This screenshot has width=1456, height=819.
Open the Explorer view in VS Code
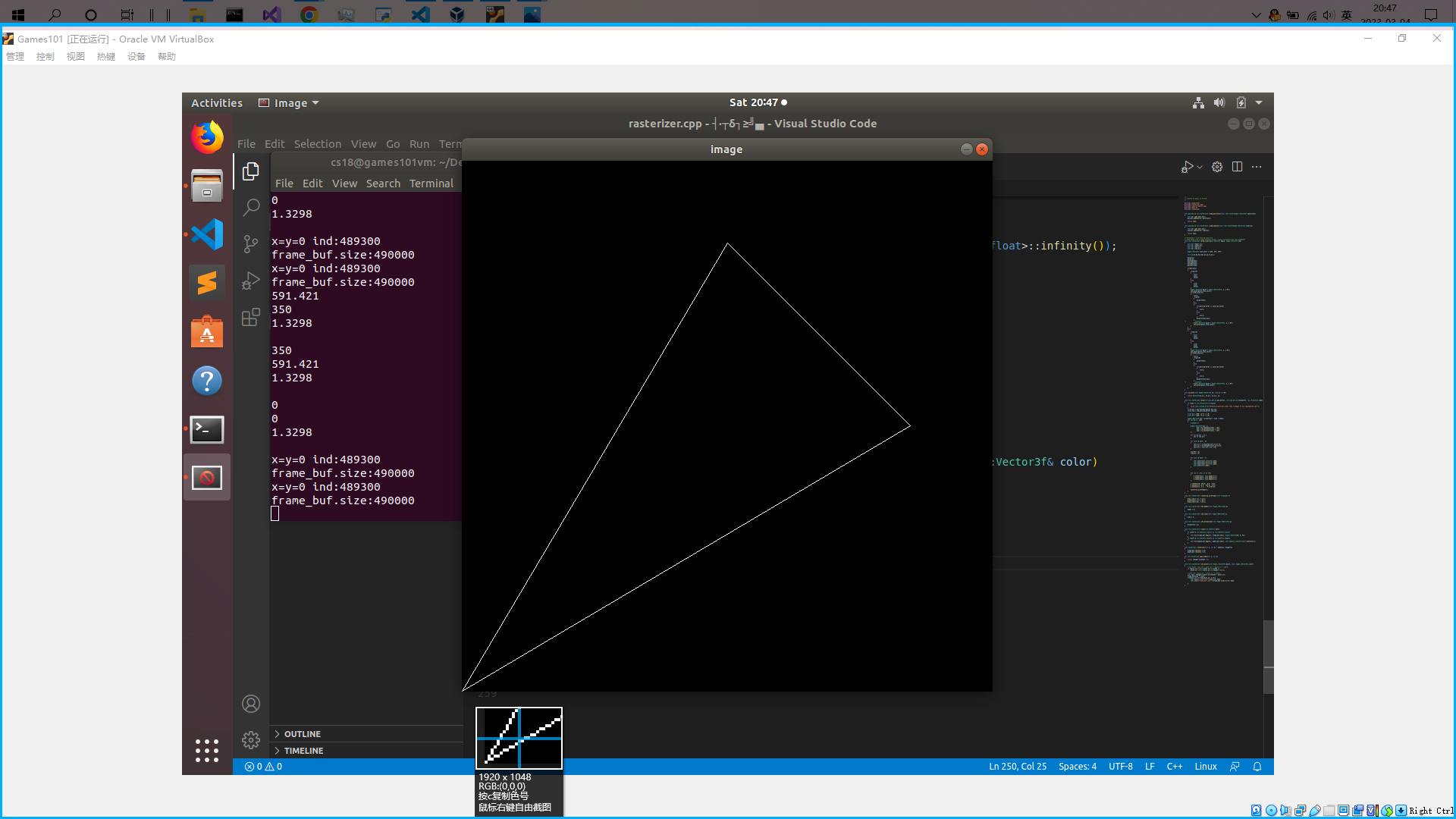(x=251, y=172)
